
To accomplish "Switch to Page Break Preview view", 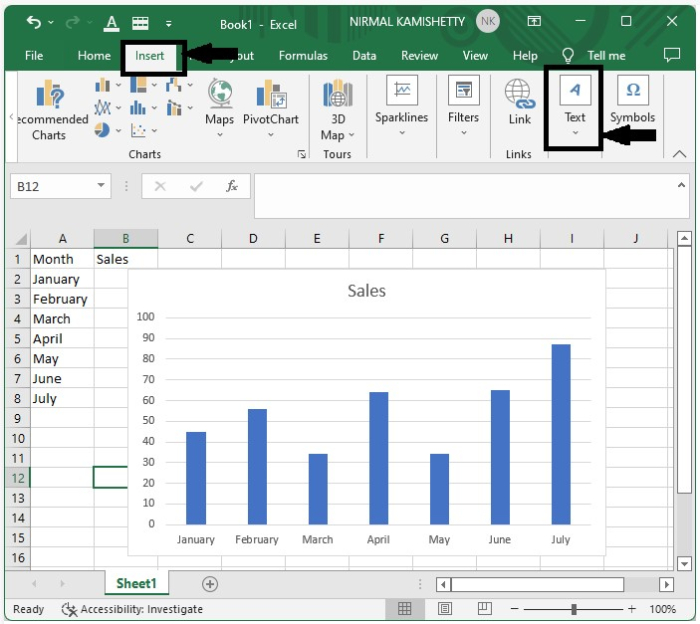I will pyautogui.click(x=484, y=609).
